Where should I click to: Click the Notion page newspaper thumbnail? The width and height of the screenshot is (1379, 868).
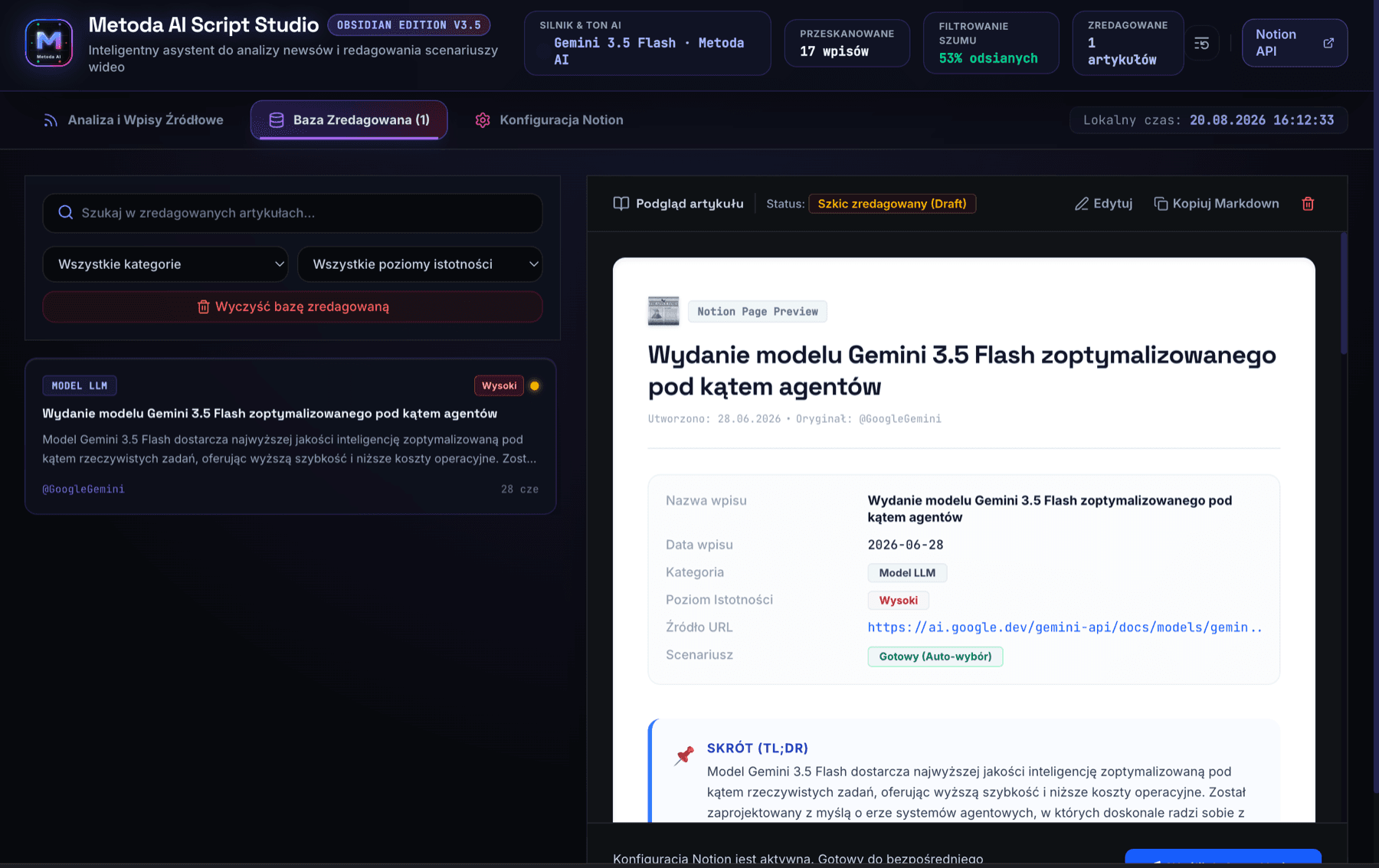[663, 311]
